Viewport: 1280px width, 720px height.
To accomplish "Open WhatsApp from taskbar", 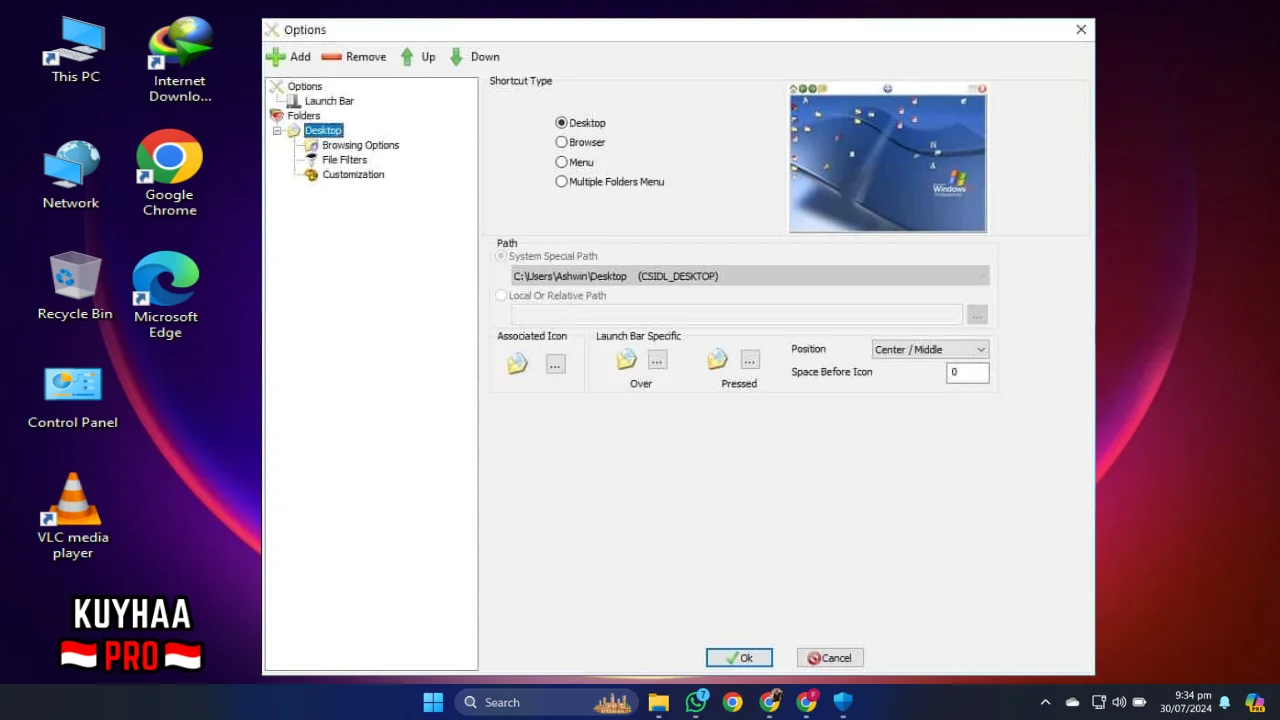I will pyautogui.click(x=696, y=702).
